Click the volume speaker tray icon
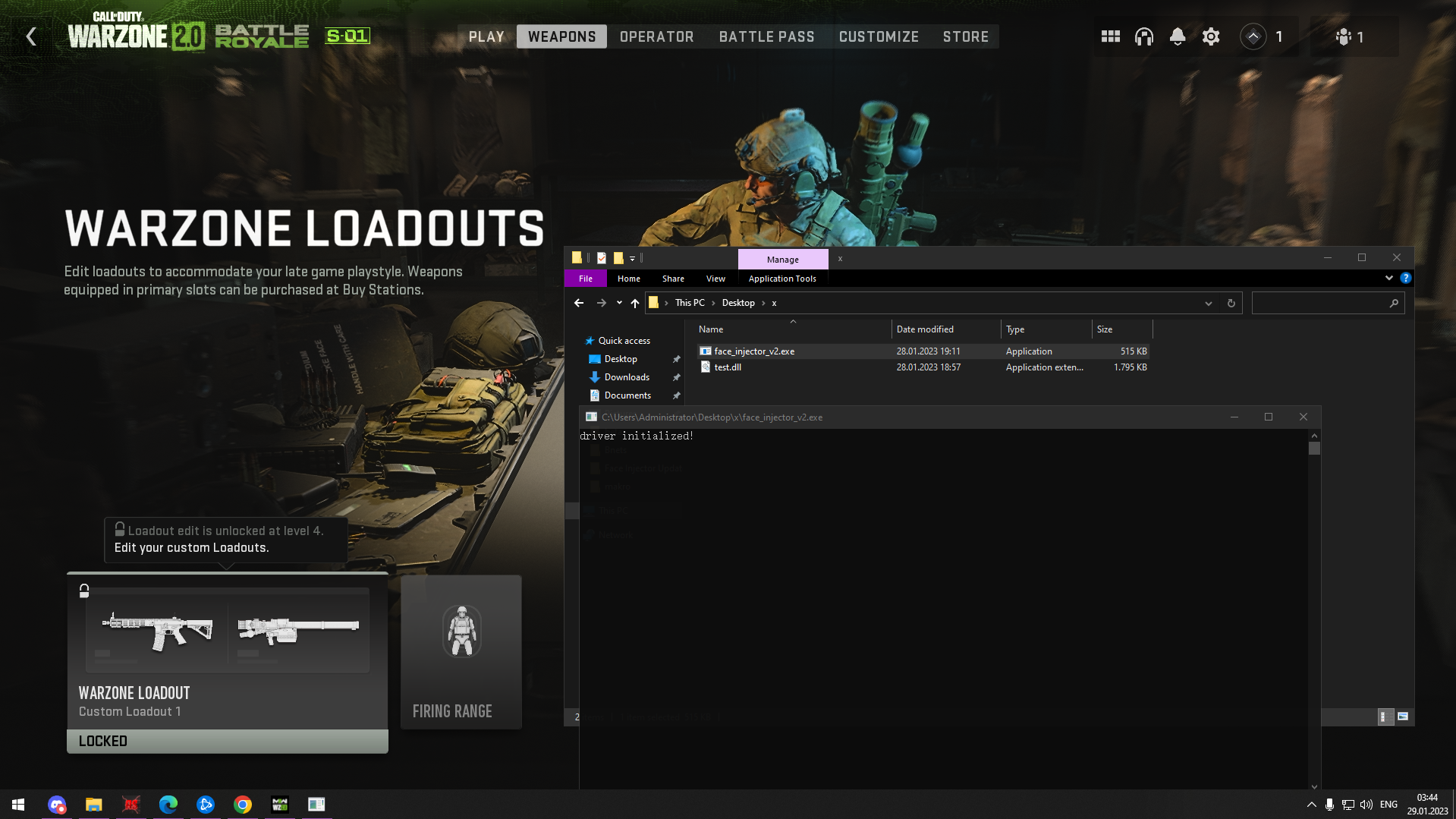The width and height of the screenshot is (1456, 819). coord(1366,805)
